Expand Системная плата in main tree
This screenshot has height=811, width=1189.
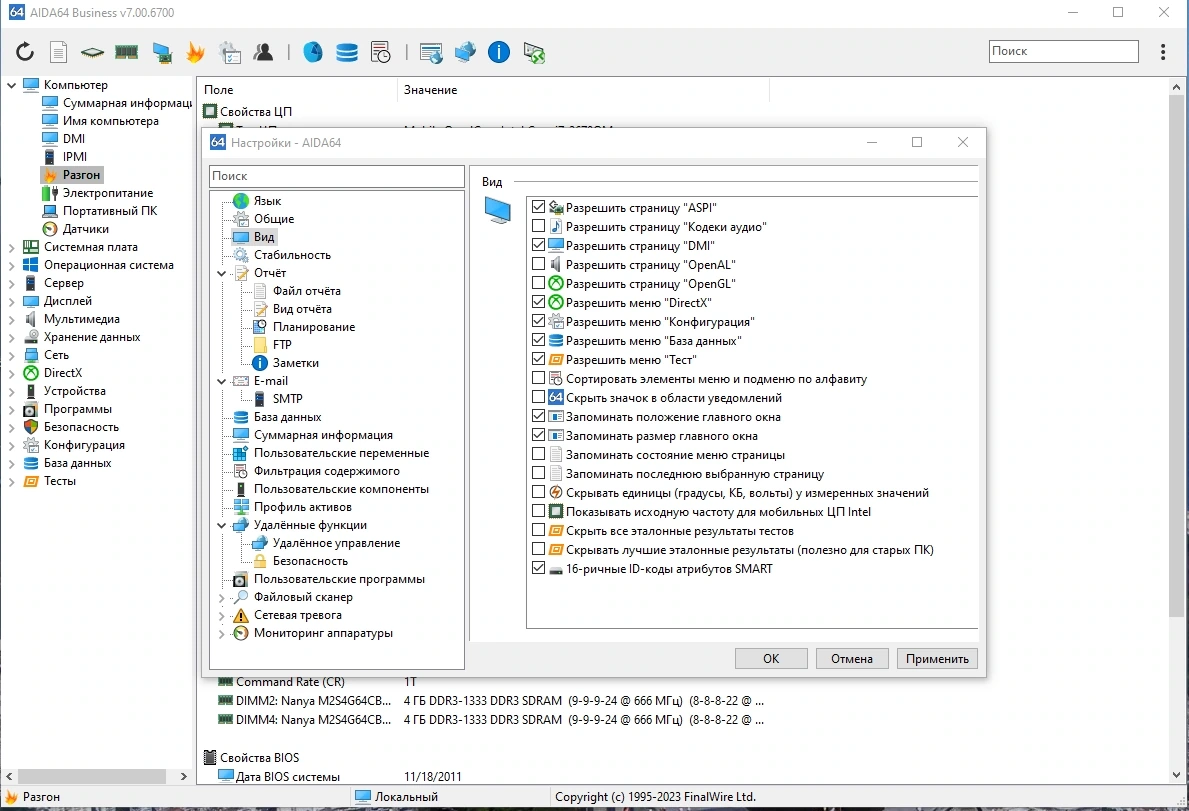coord(11,247)
